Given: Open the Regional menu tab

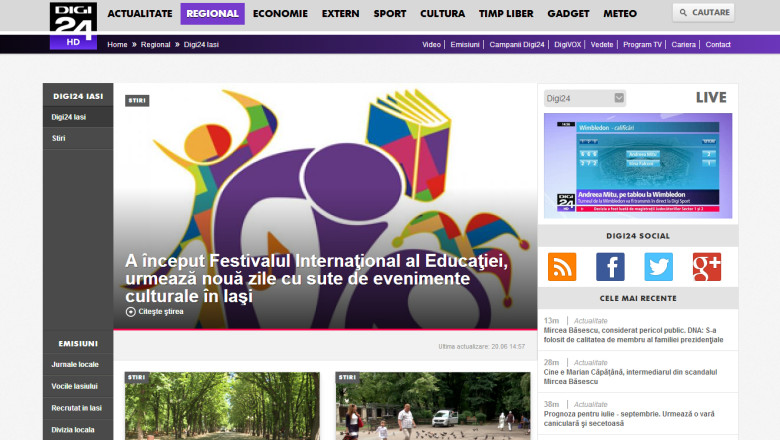Looking at the screenshot, I should pyautogui.click(x=212, y=14).
